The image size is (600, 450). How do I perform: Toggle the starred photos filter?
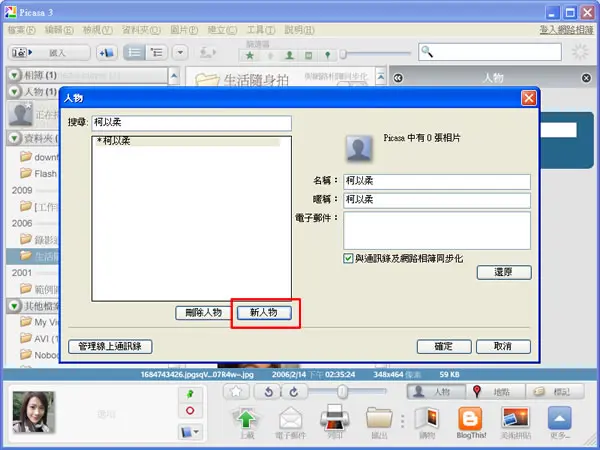pos(250,56)
